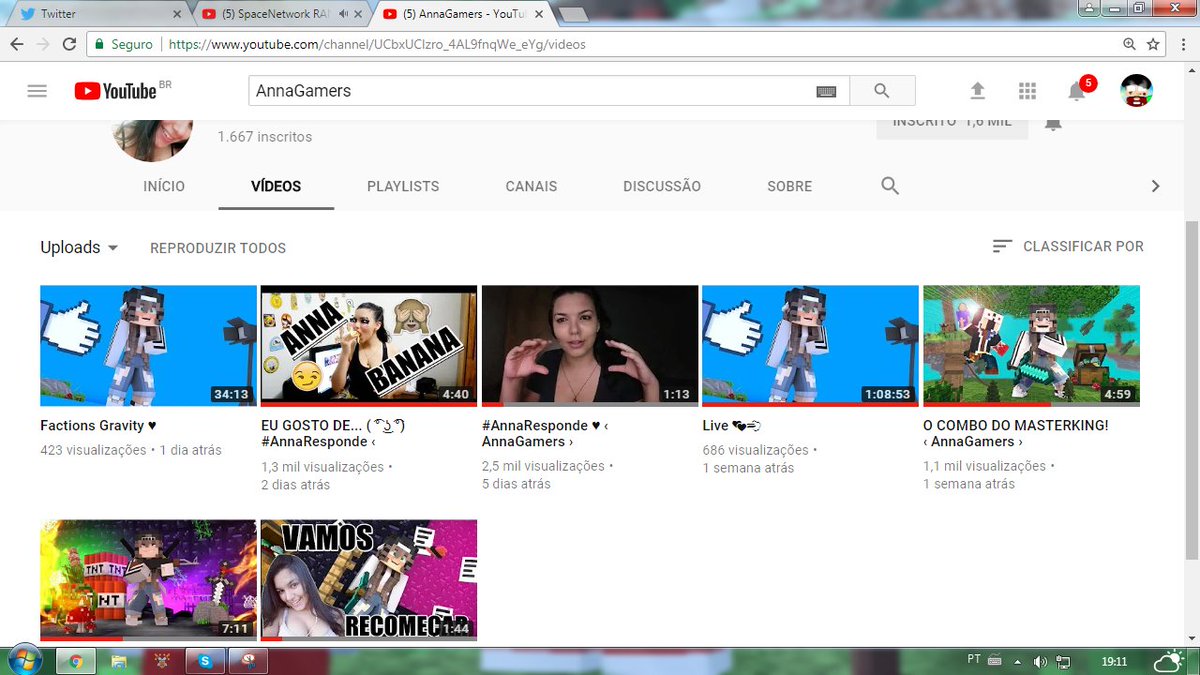This screenshot has width=1200, height=675.
Task: Open the SOBRE channel tab
Action: click(790, 186)
